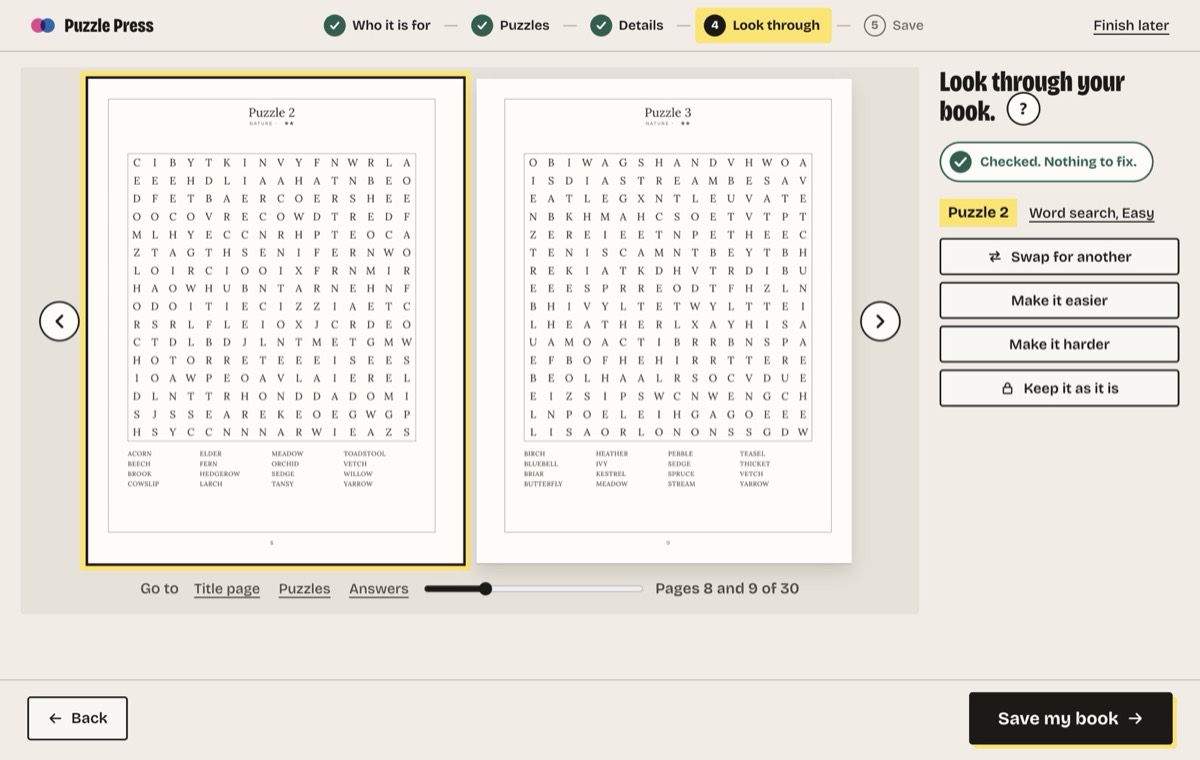Screen dimensions: 1200x760
Task: Select the Puzzle 2 page thumbnail
Action: click(x=275, y=321)
